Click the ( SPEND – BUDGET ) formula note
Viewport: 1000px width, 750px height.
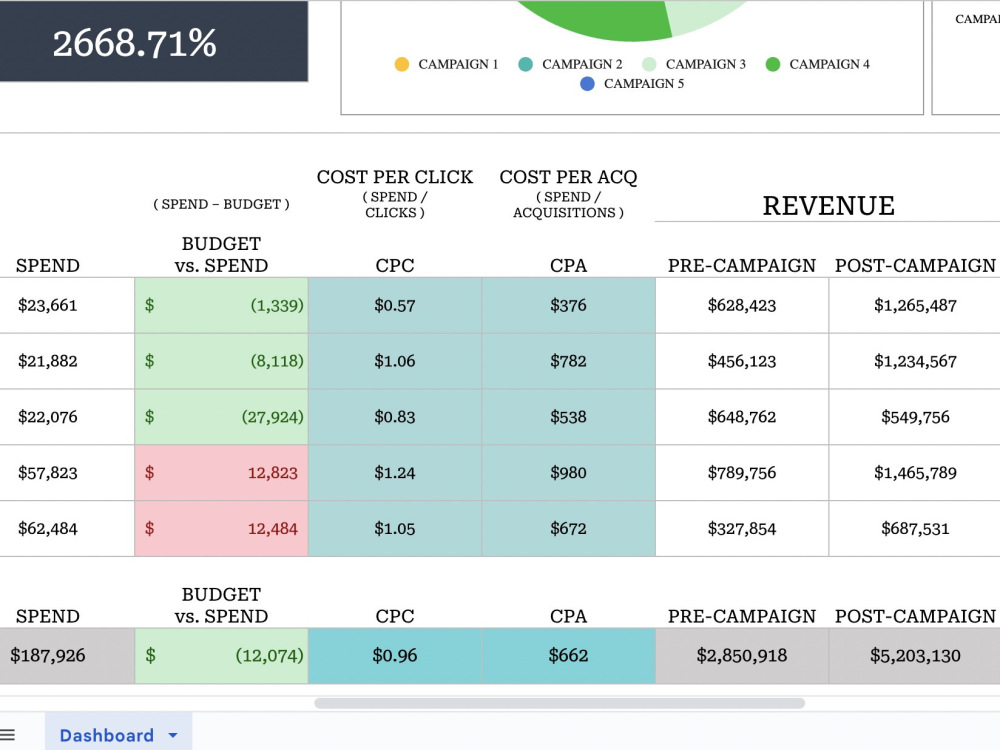point(221,204)
